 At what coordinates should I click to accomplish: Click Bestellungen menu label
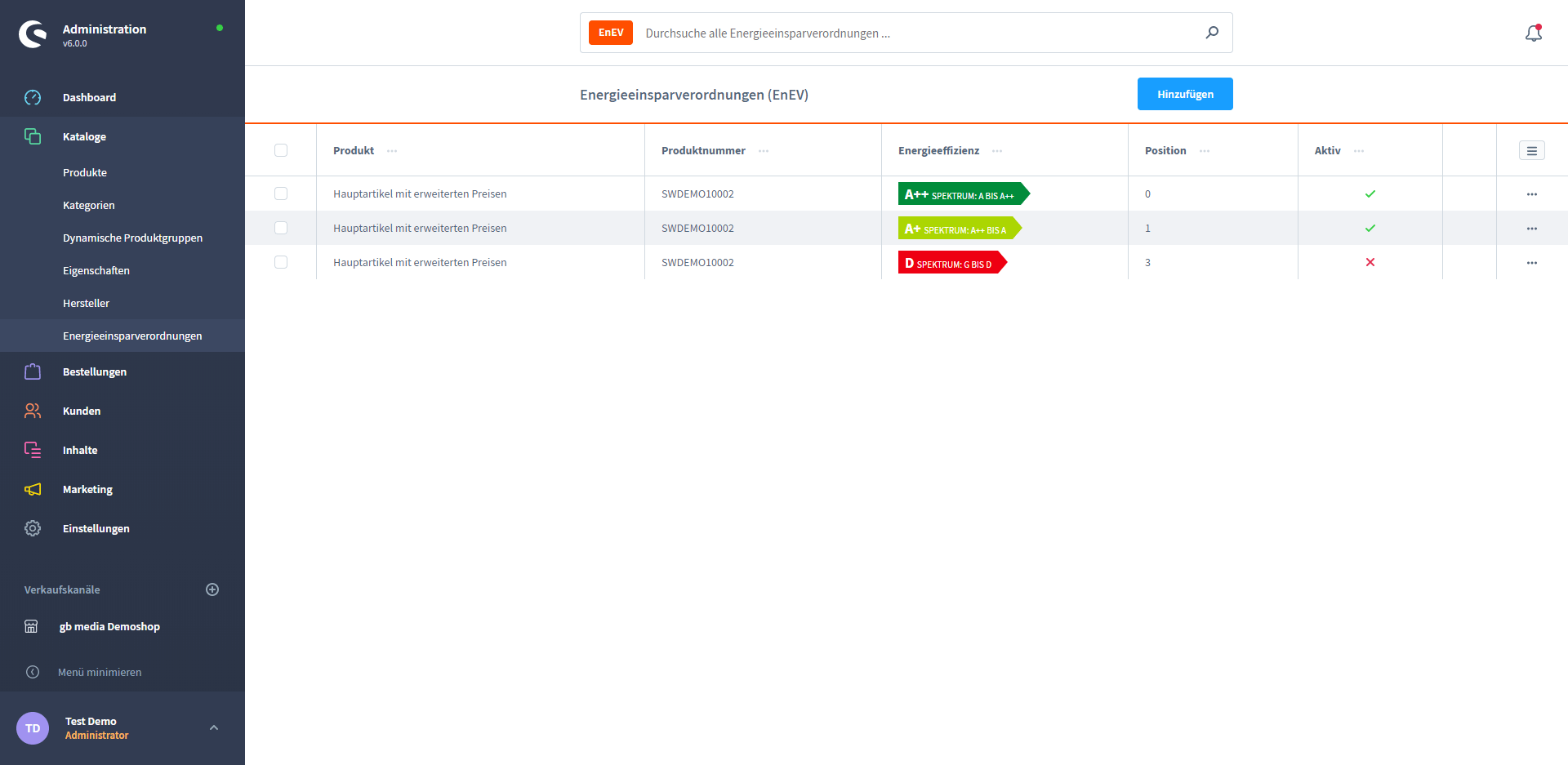(x=95, y=371)
